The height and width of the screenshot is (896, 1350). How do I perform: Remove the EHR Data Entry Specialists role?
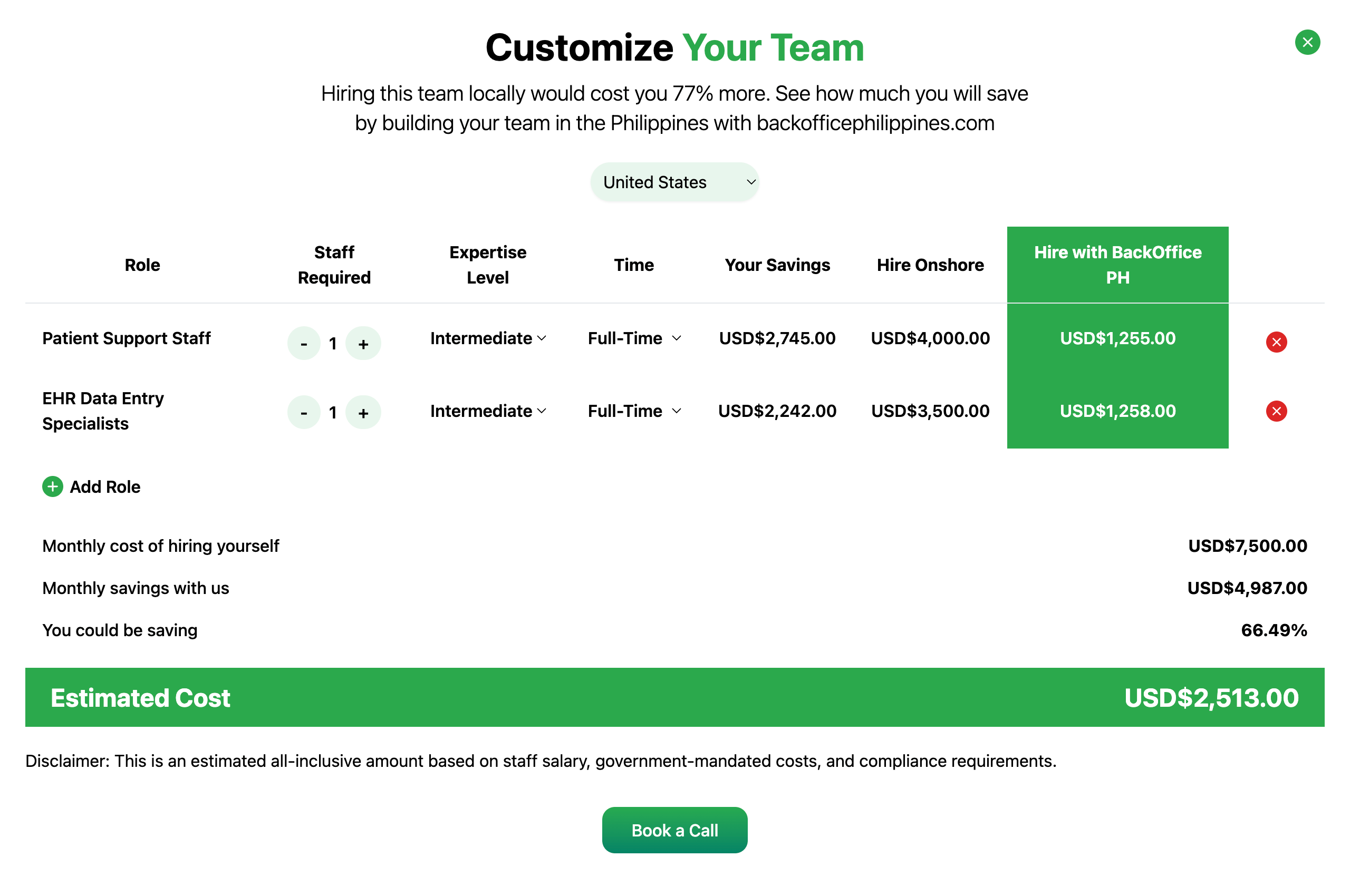[1276, 411]
